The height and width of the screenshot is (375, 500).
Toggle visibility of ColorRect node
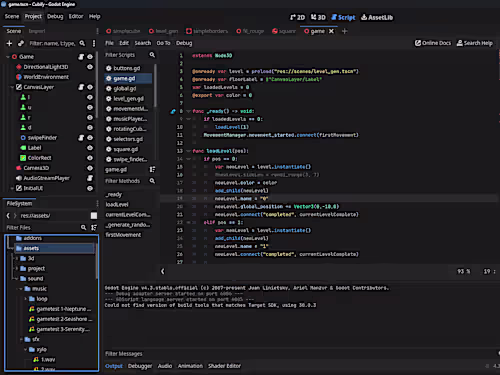tap(90, 158)
